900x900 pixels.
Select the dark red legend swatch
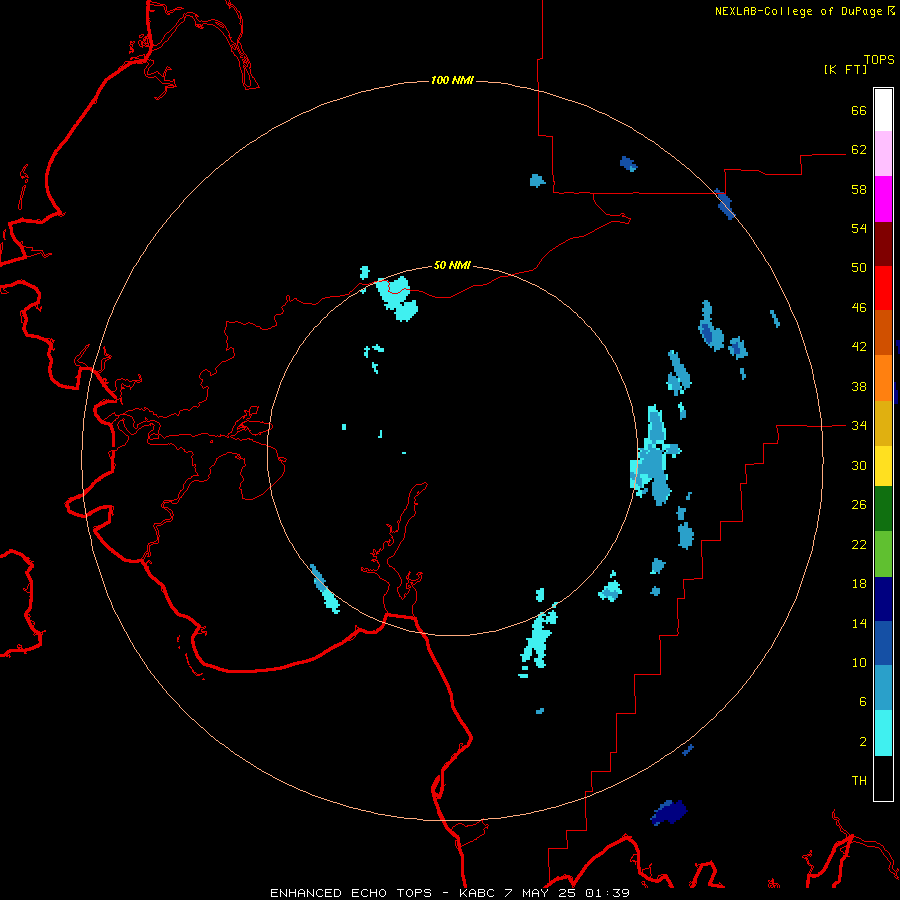[883, 244]
